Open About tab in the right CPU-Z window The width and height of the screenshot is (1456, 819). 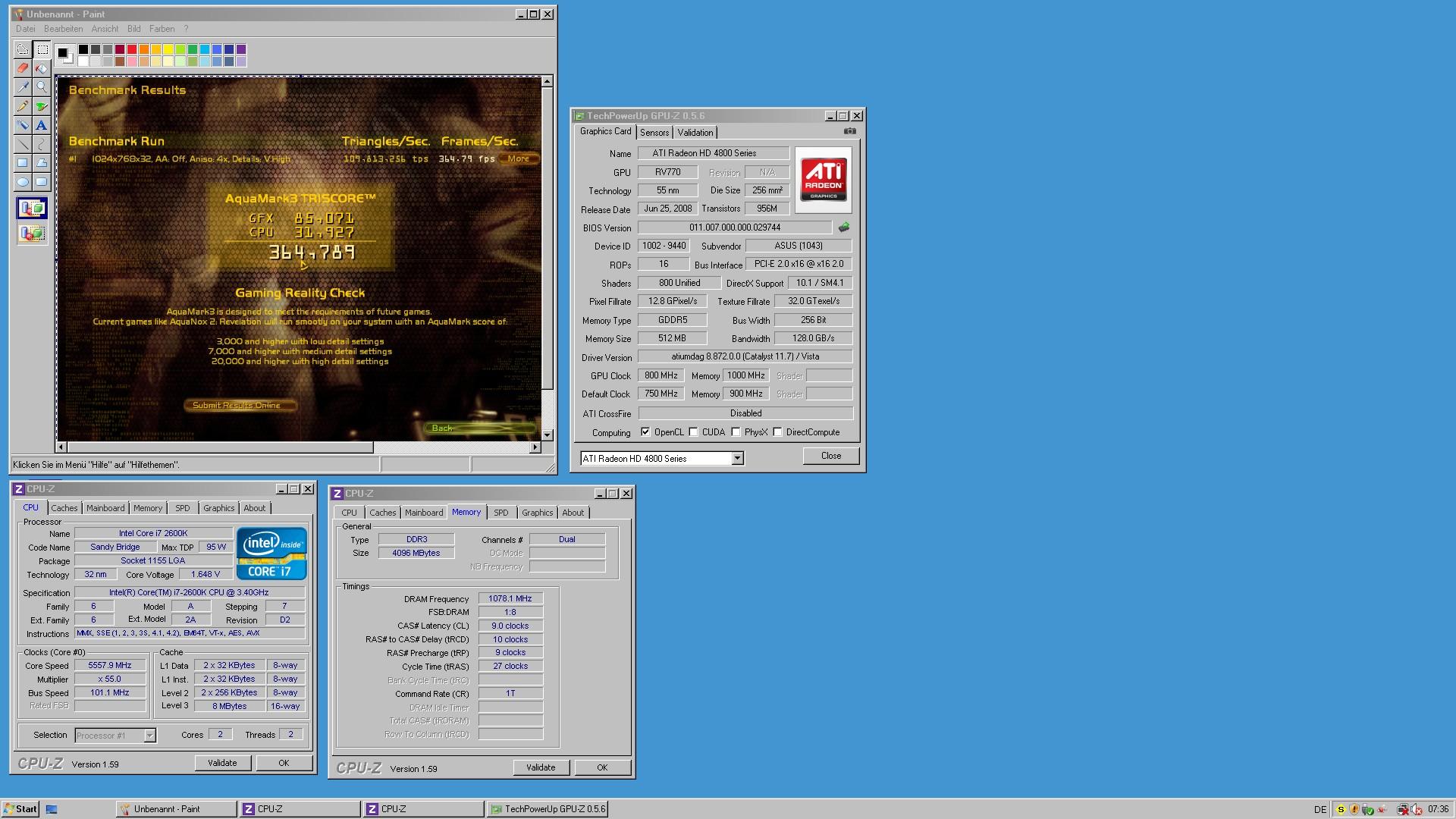(573, 513)
